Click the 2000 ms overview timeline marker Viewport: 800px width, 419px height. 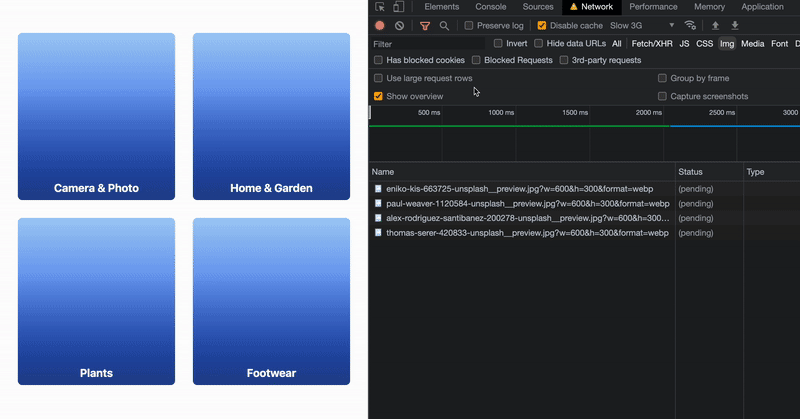point(648,113)
